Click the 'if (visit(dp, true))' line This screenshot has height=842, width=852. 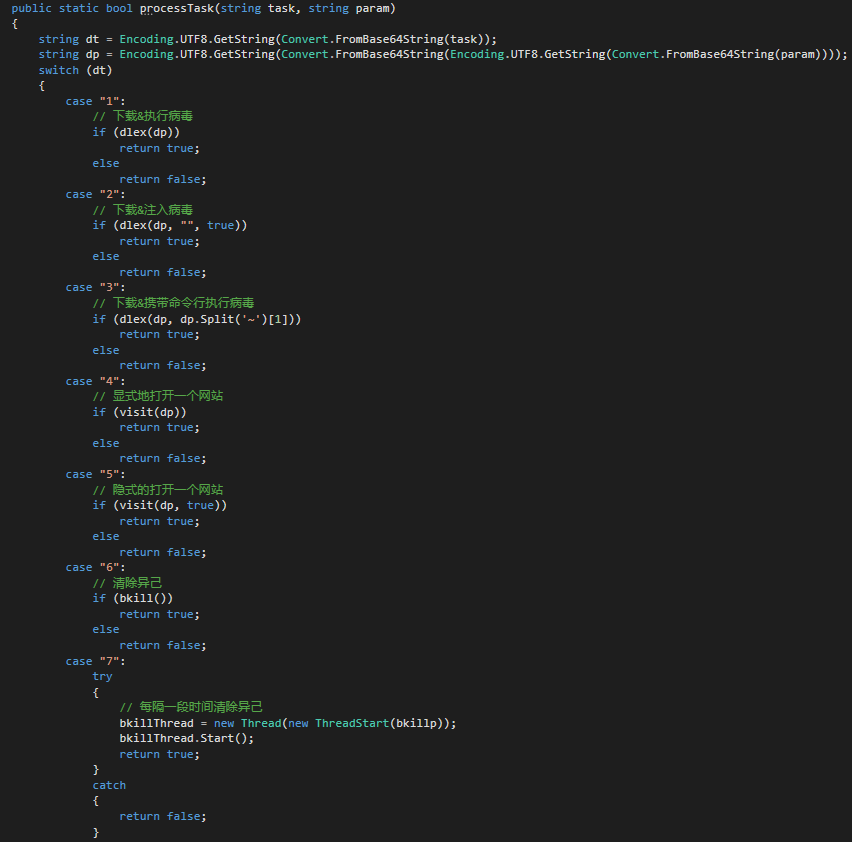click(x=160, y=505)
